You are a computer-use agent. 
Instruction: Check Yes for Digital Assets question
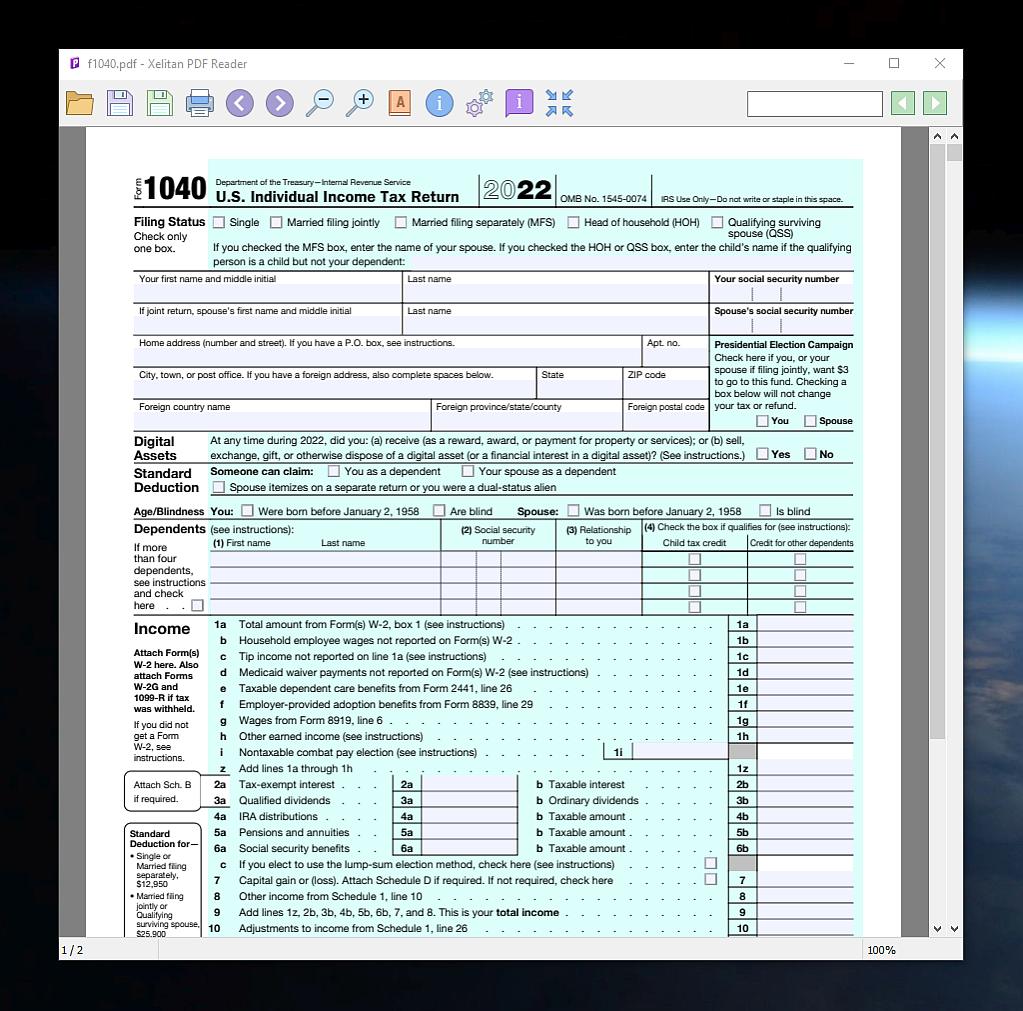click(x=761, y=454)
